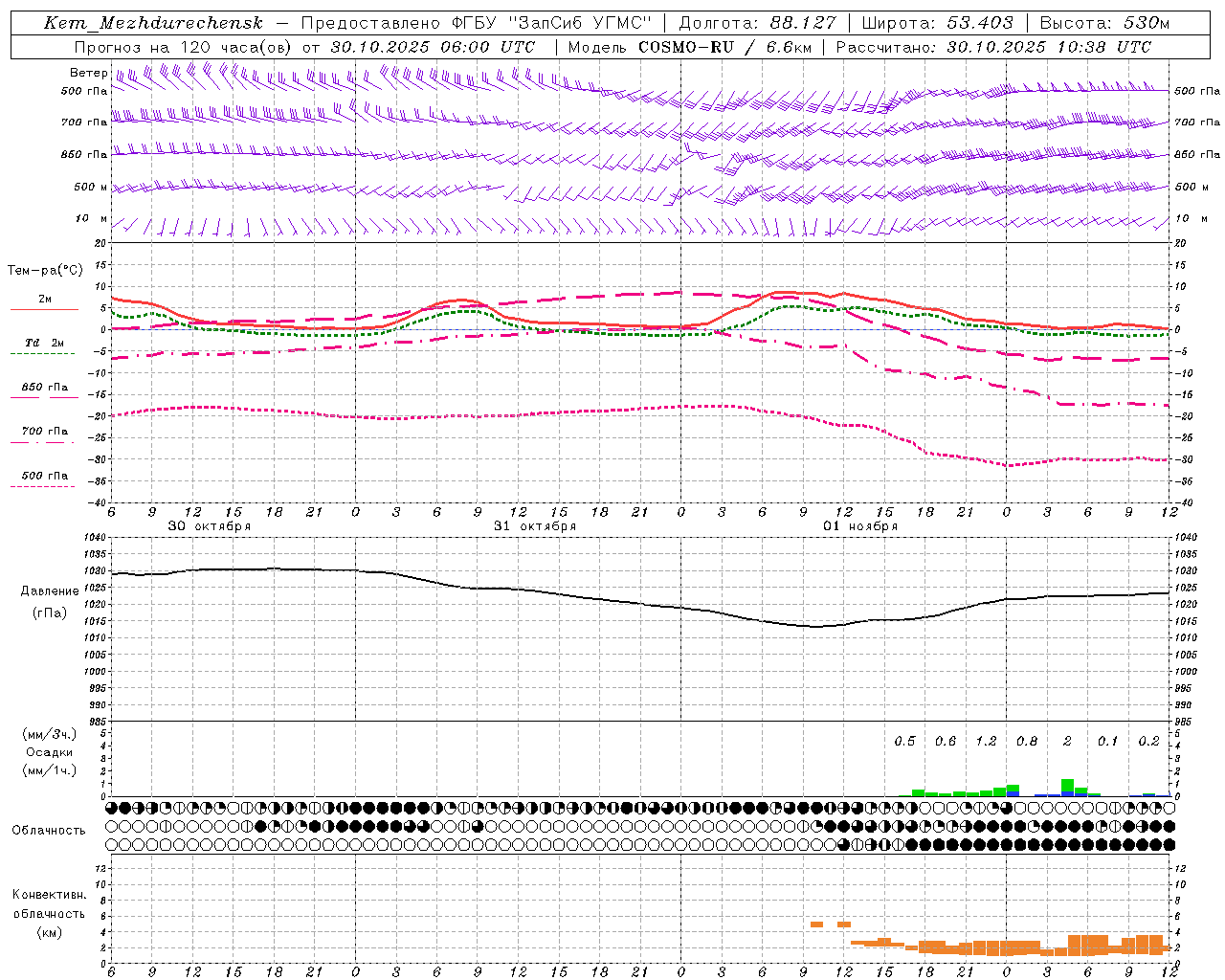1225x980 pixels.
Task: Click the Осадки precipitation label
Action: (x=50, y=752)
